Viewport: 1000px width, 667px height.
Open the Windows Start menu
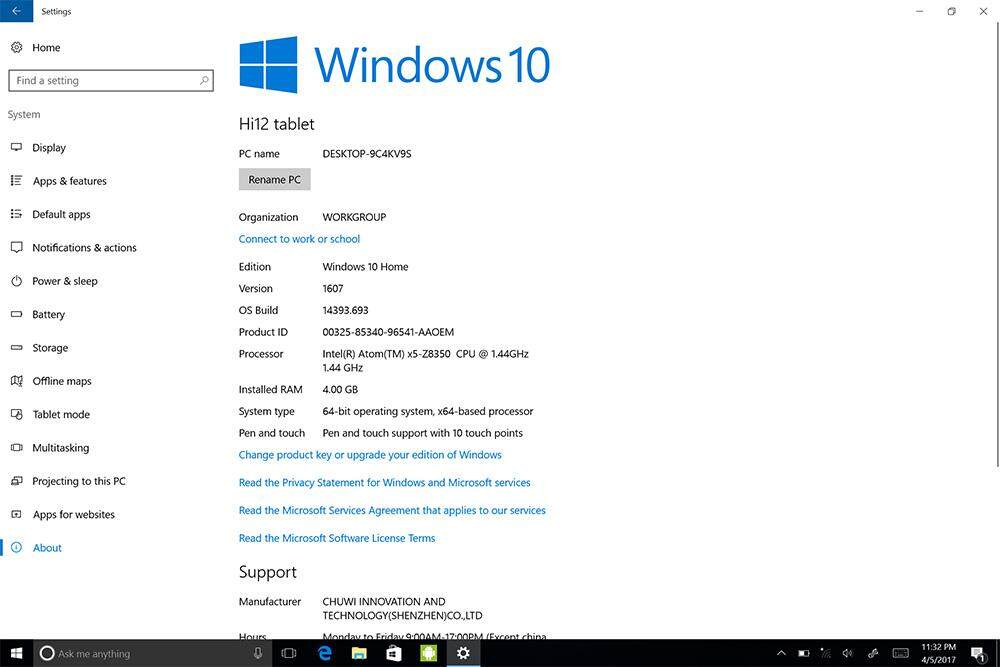click(x=16, y=653)
